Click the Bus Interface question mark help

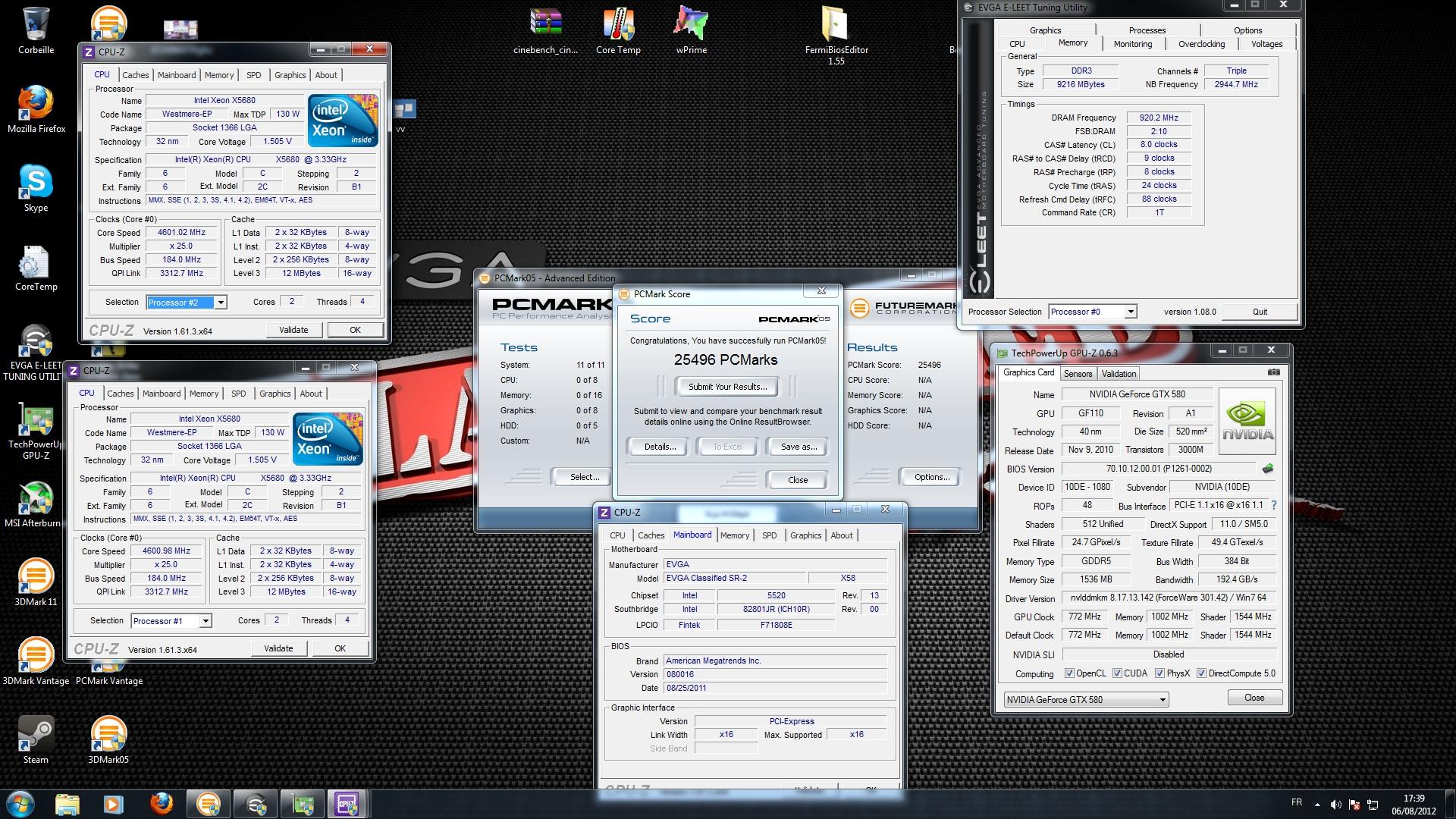click(1273, 505)
